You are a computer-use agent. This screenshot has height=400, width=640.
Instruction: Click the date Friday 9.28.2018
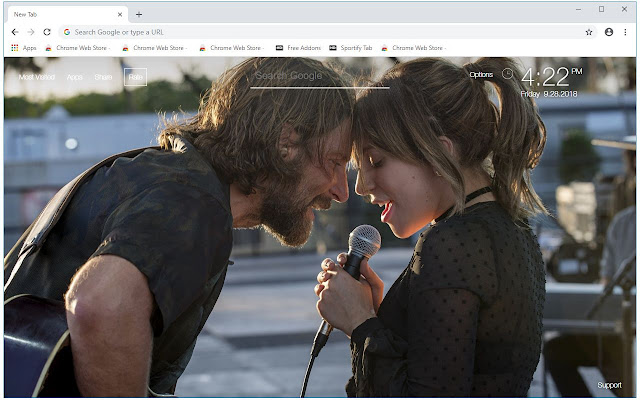(549, 94)
